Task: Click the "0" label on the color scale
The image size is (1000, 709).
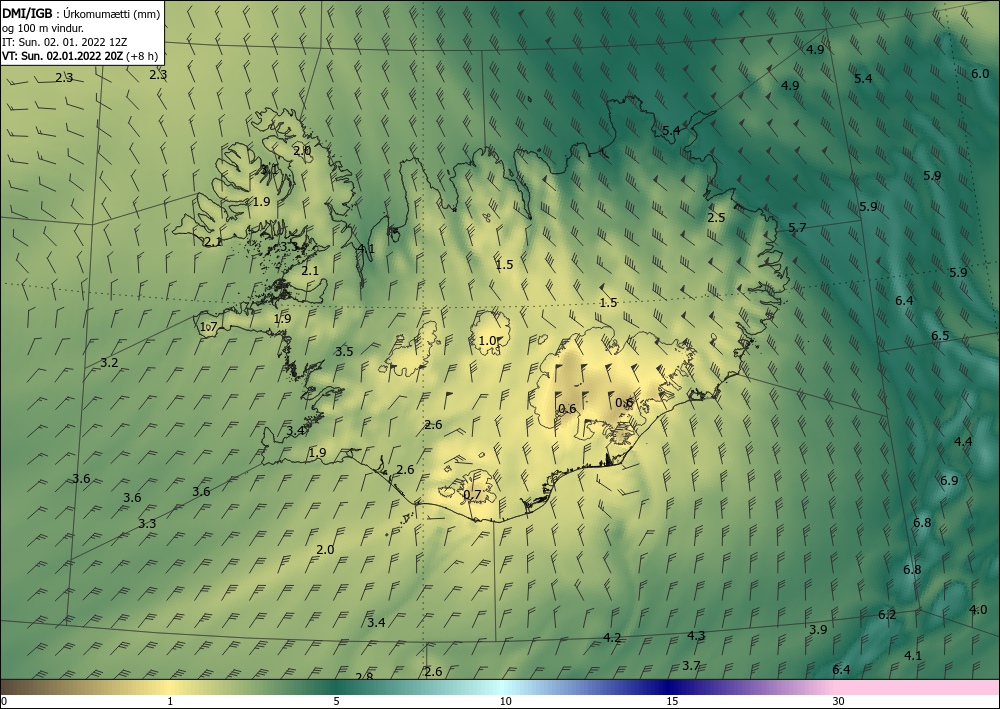Action: click(x=4, y=702)
